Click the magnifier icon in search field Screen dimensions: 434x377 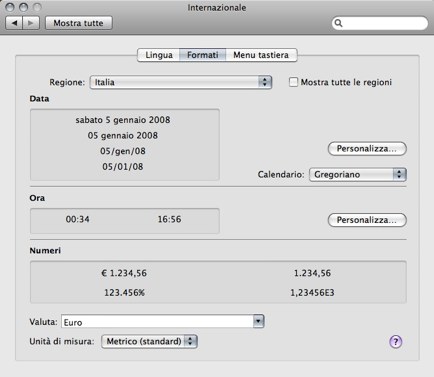pos(338,23)
